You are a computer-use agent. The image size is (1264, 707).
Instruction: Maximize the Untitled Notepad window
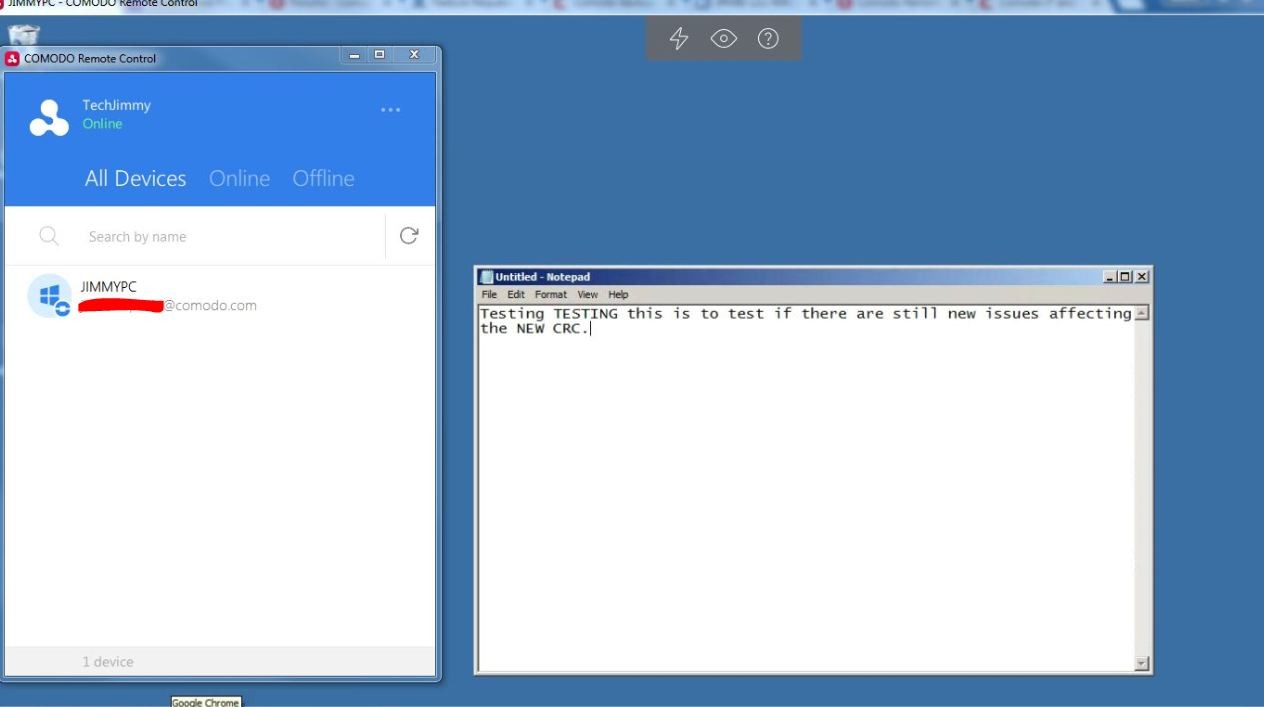pyautogui.click(x=1125, y=277)
